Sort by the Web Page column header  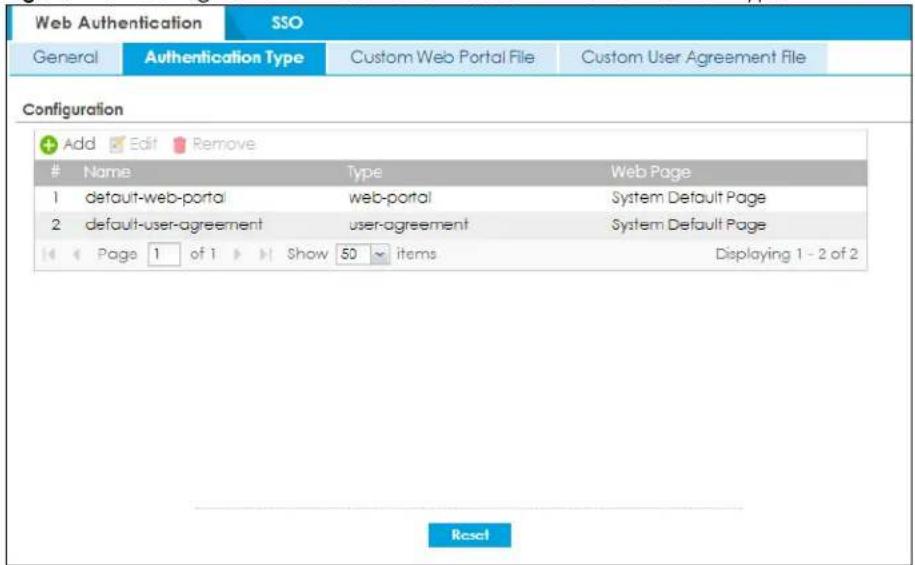651,172
